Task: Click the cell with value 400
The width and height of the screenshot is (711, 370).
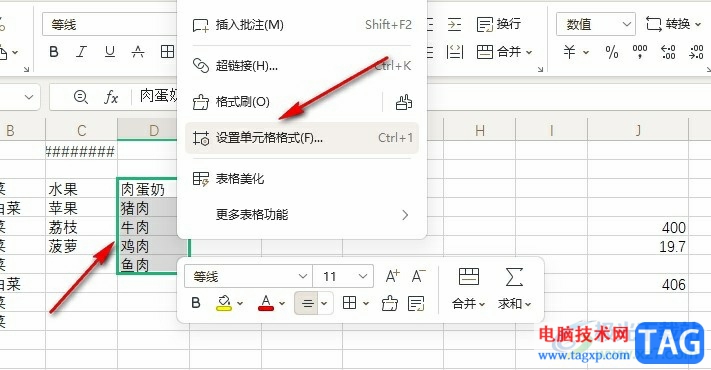Action: click(638, 227)
